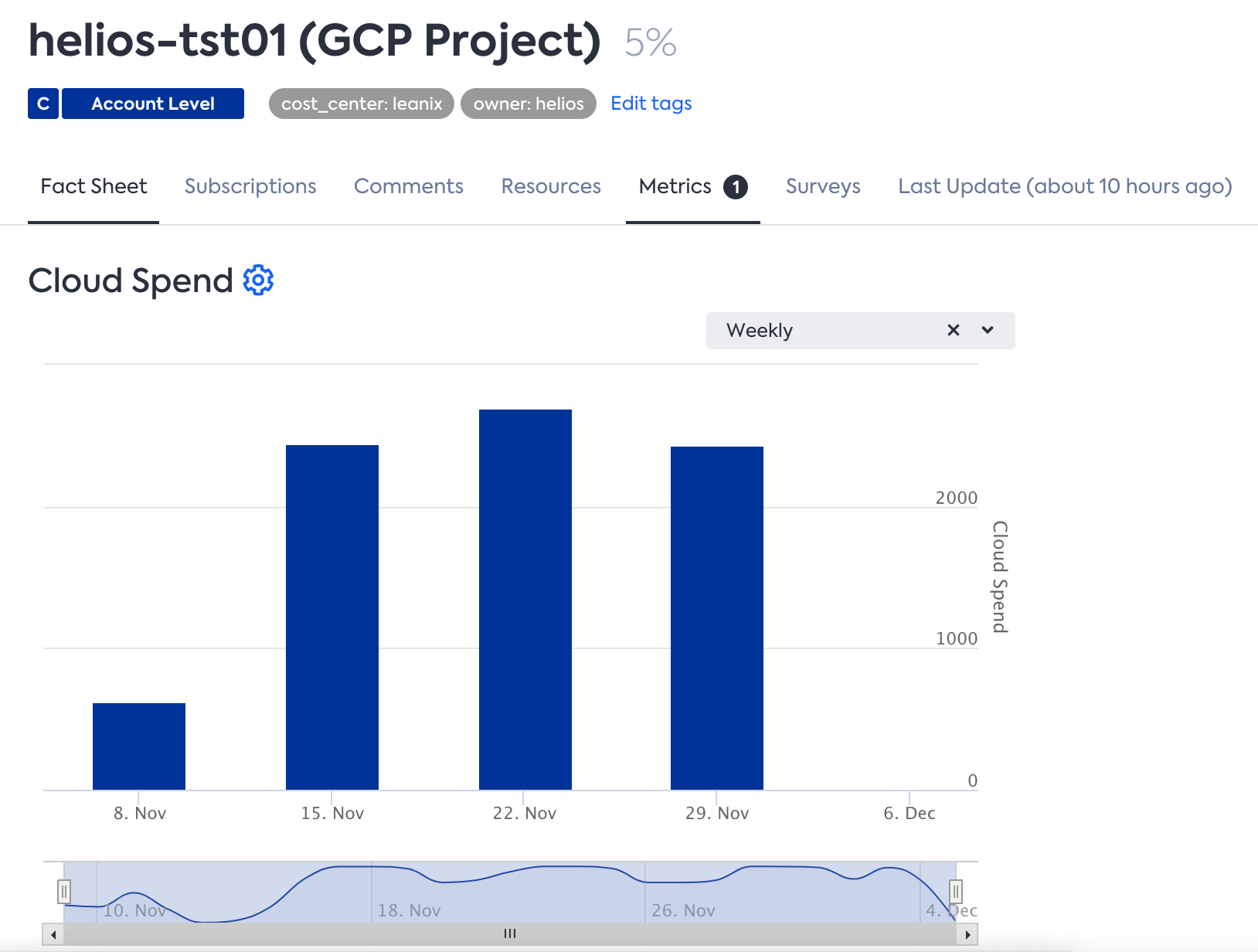Screen dimensions: 1258x952
Task: Click the 15. Nov axis label
Action: 332,813
